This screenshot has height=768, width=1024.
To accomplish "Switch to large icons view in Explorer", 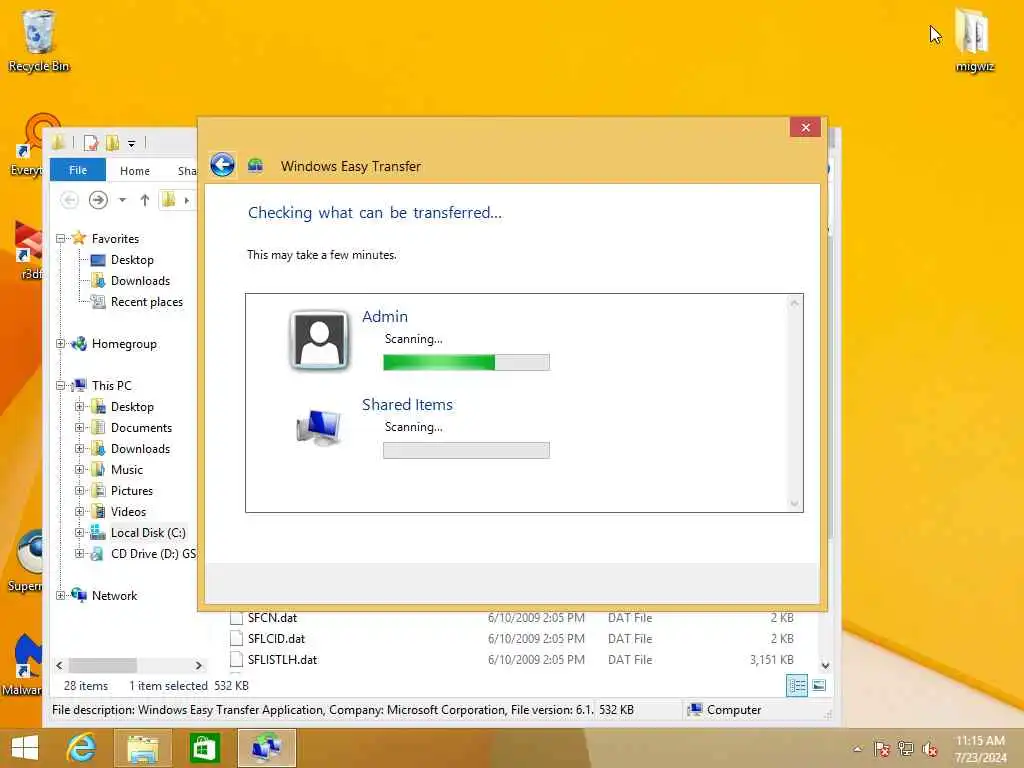I will tap(819, 686).
